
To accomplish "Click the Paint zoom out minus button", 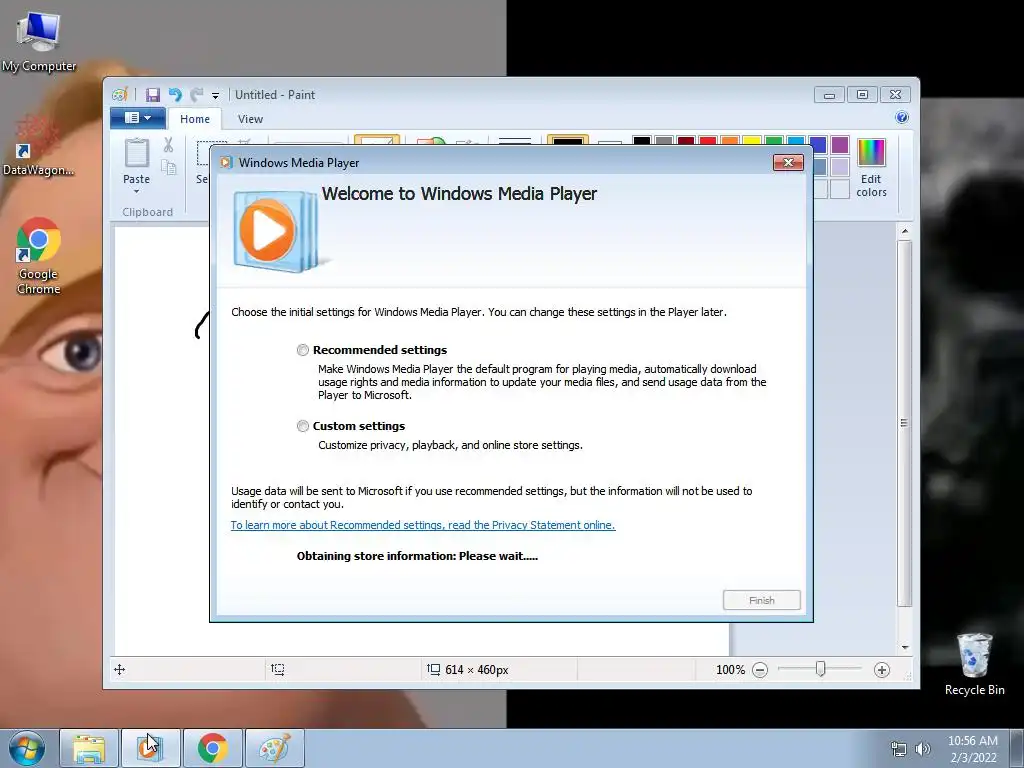I will (760, 670).
